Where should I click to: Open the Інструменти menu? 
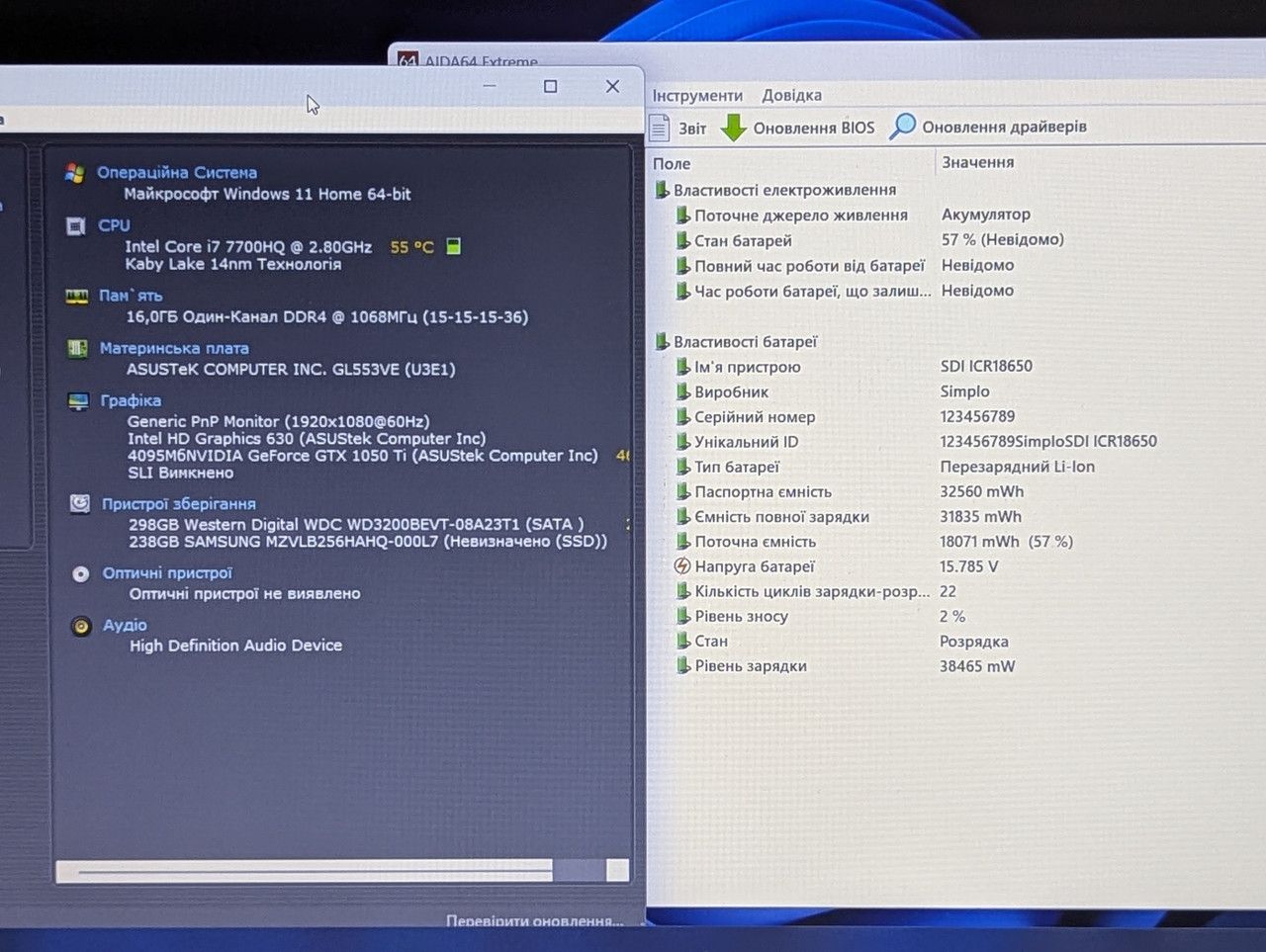(697, 96)
